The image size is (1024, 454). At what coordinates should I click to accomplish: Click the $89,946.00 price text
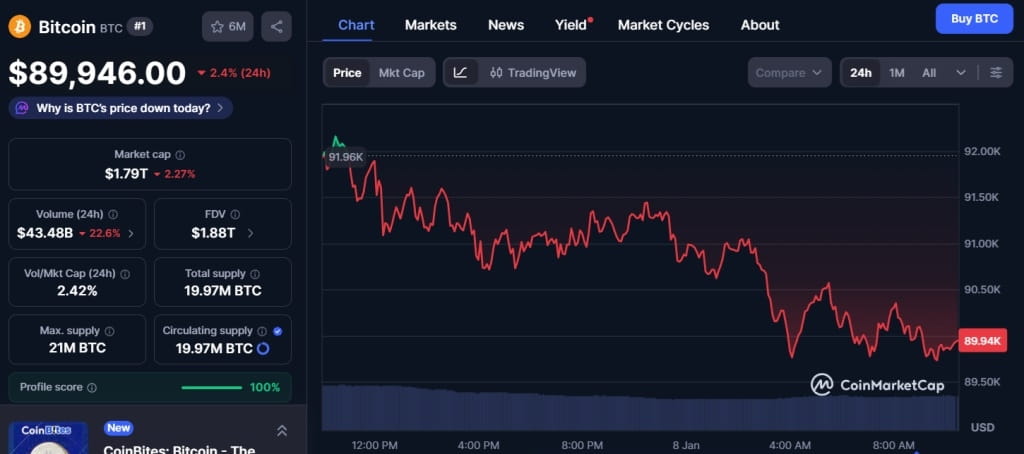pos(97,73)
